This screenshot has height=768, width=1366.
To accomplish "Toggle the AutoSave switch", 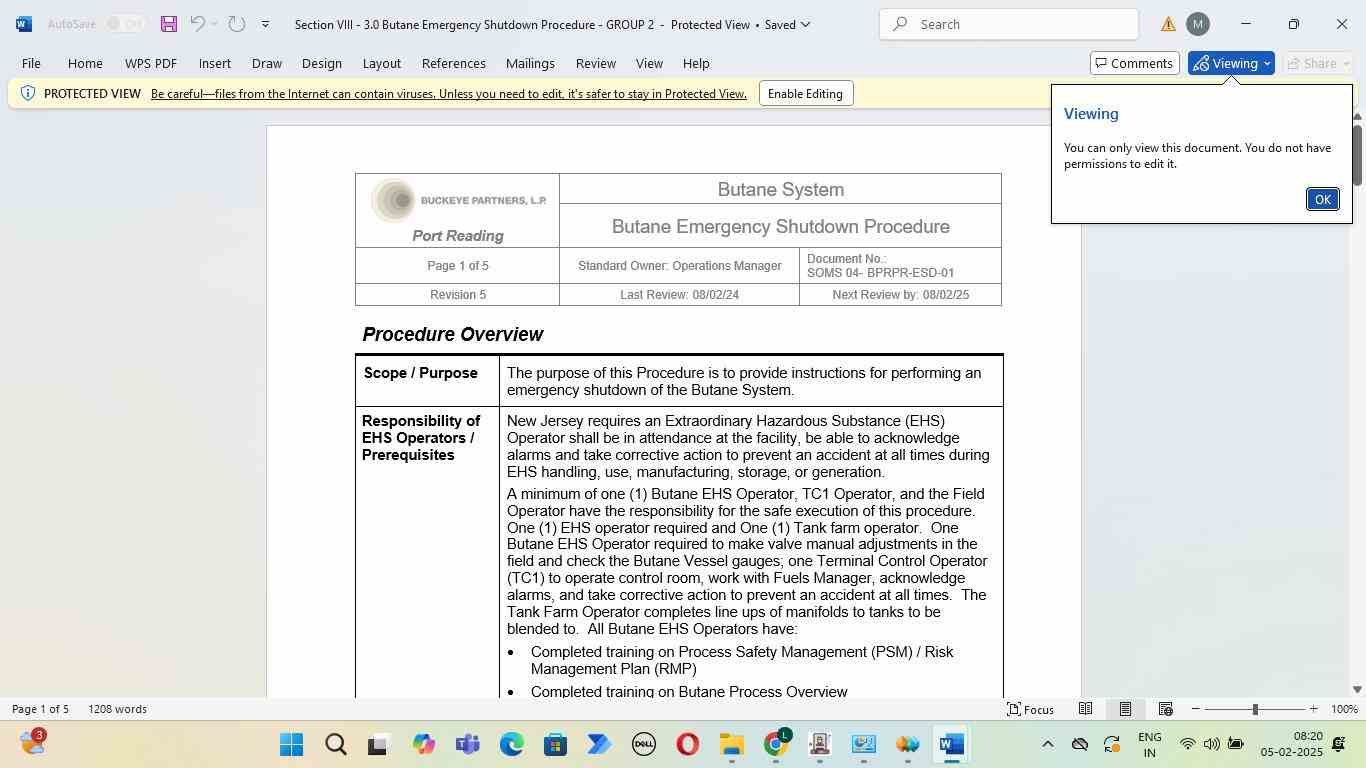I will point(125,24).
